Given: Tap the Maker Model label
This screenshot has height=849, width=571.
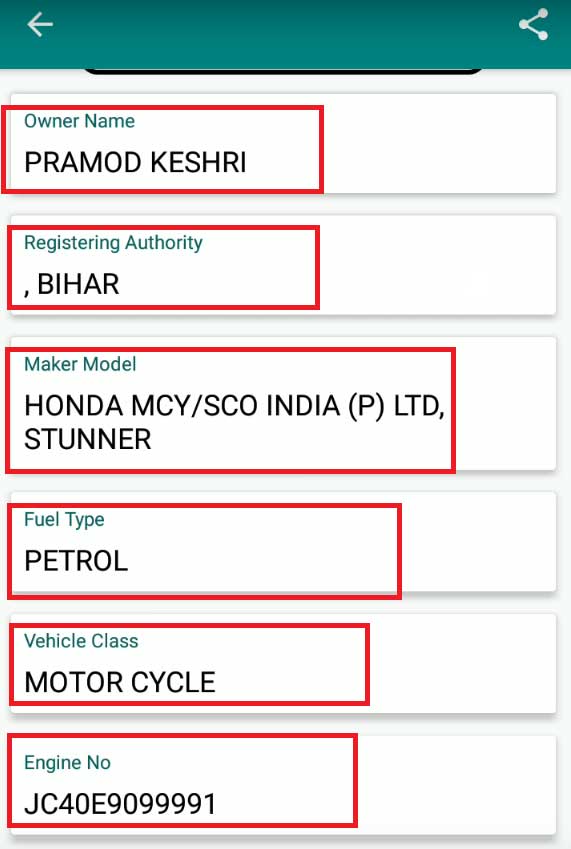Looking at the screenshot, I should tap(80, 364).
